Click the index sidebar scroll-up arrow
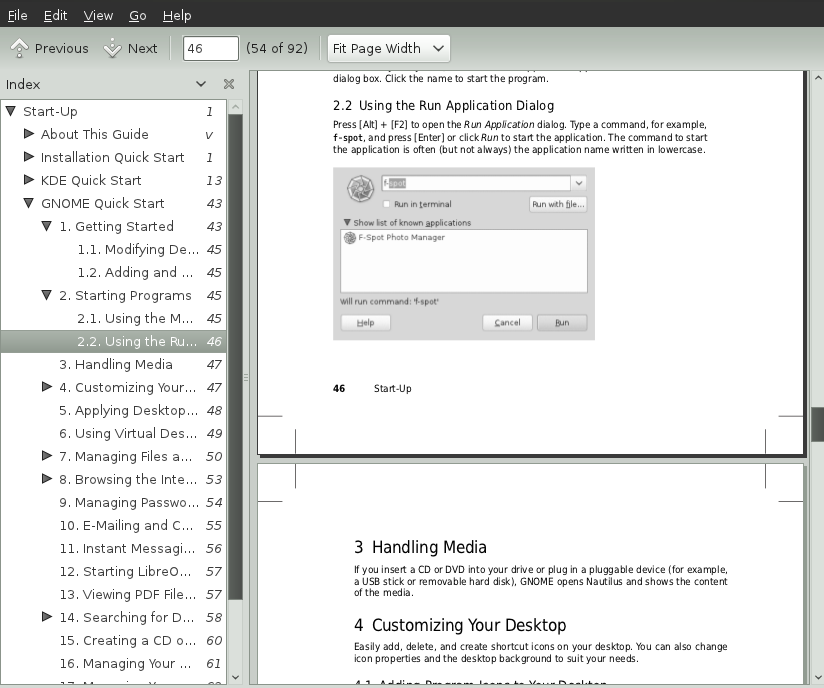The width and height of the screenshot is (824, 688). [235, 107]
